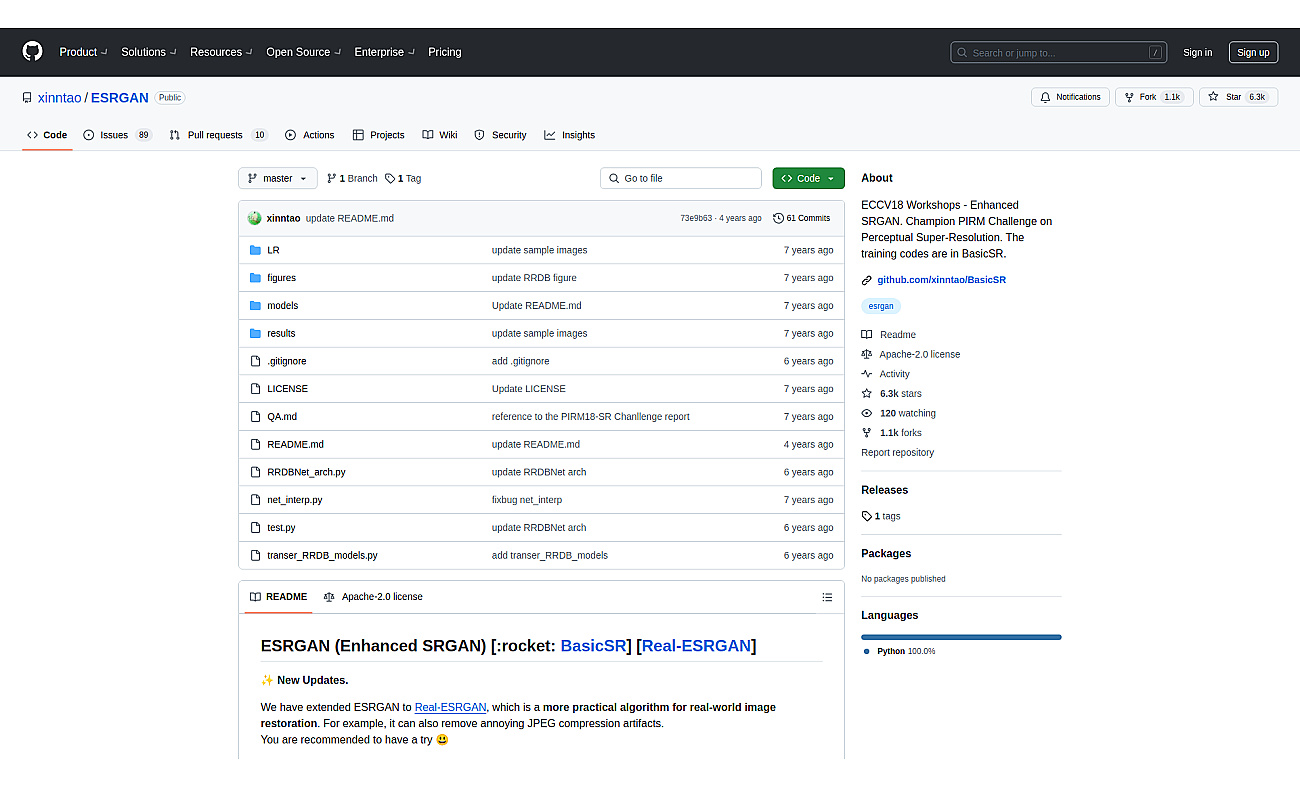Viewport: 1300px width, 788px height.
Task: Open the Wiki tab
Action: (440, 135)
